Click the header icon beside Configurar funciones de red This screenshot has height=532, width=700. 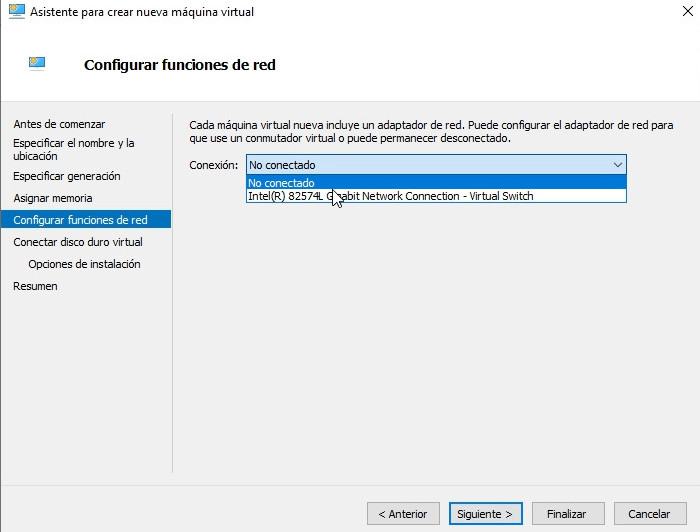point(38,64)
